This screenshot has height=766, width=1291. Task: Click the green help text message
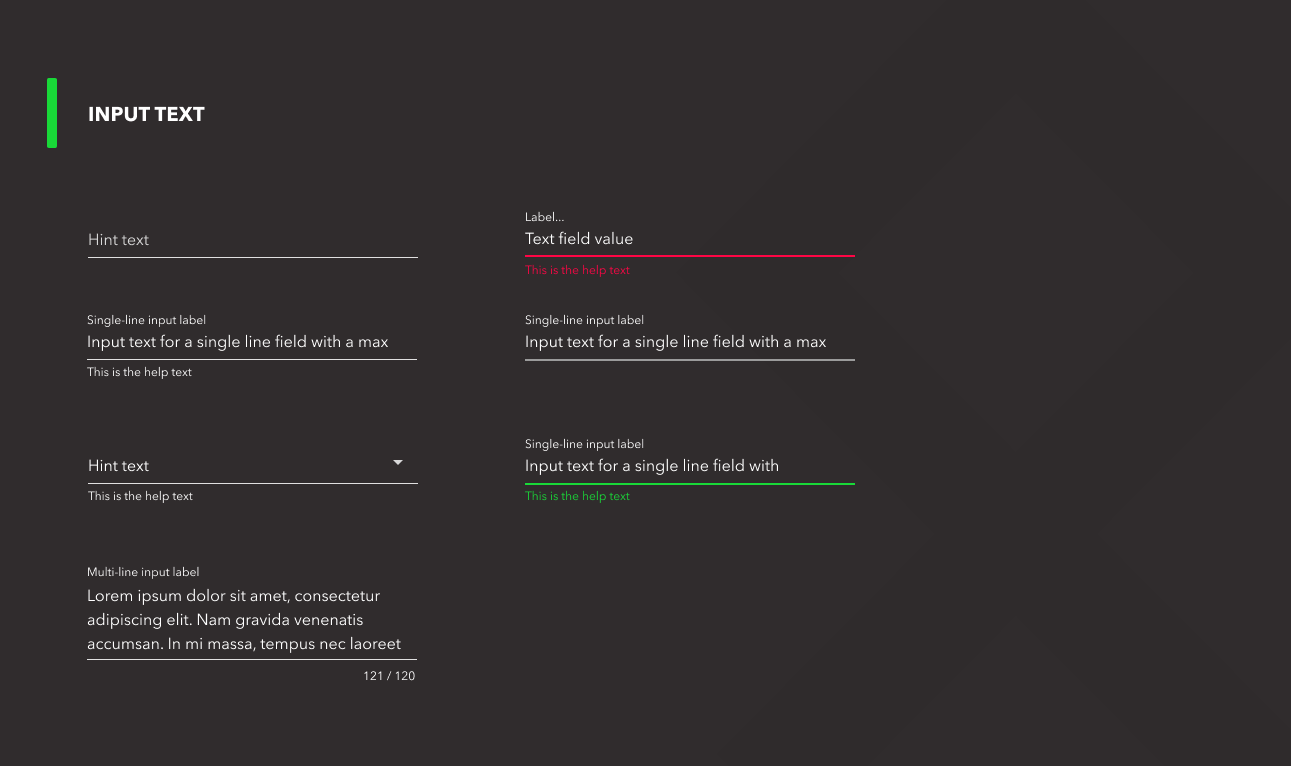tap(577, 496)
